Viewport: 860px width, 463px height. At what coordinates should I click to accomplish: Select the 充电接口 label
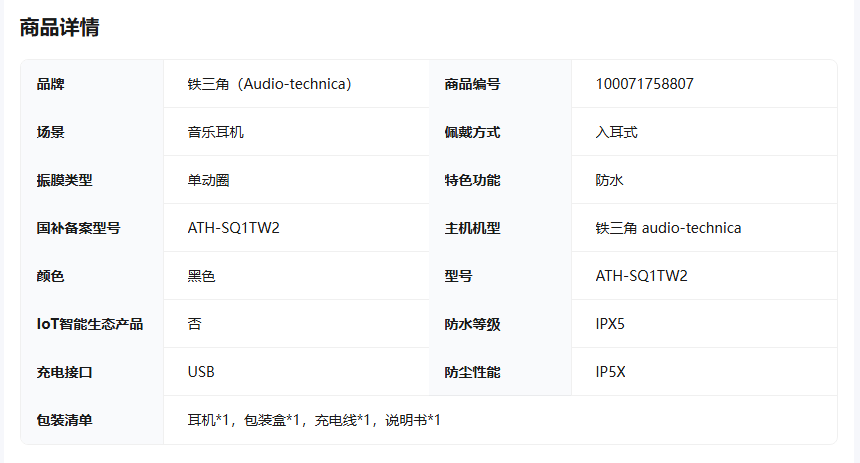point(64,372)
